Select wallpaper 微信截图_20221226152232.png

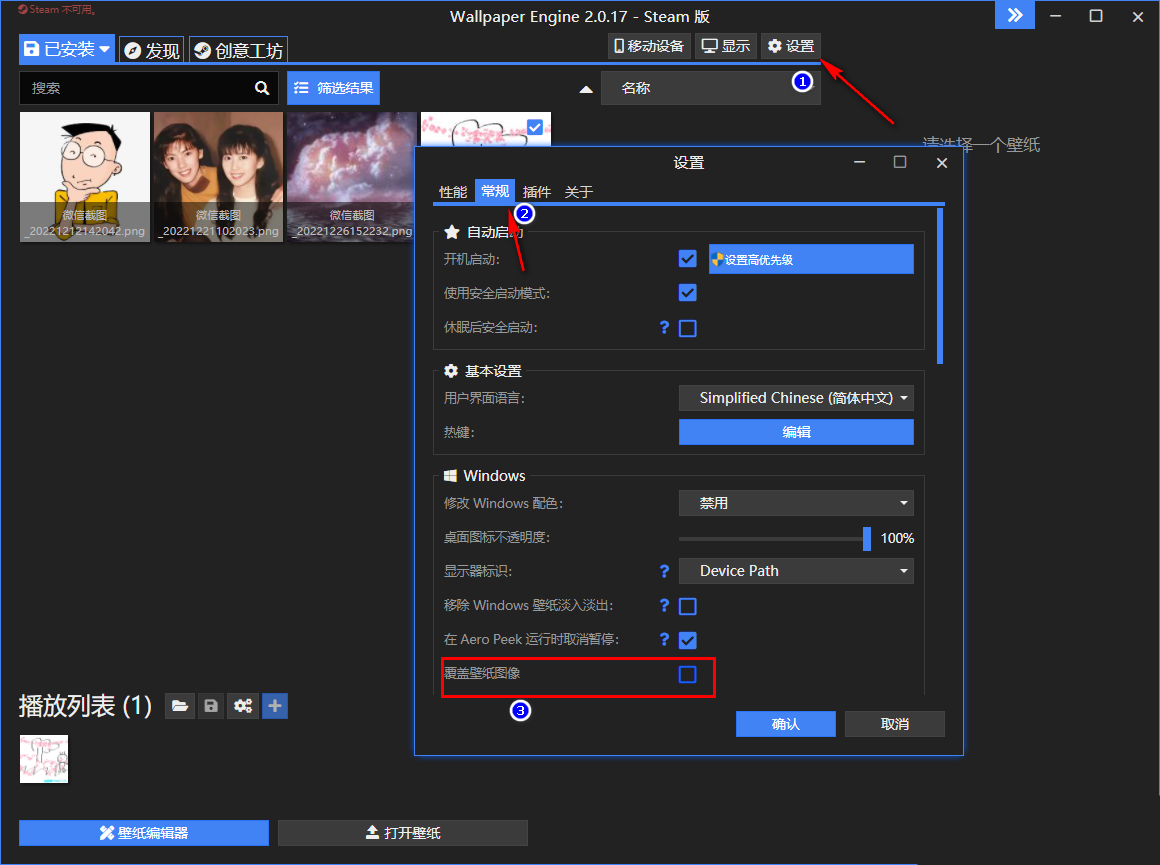(x=352, y=177)
